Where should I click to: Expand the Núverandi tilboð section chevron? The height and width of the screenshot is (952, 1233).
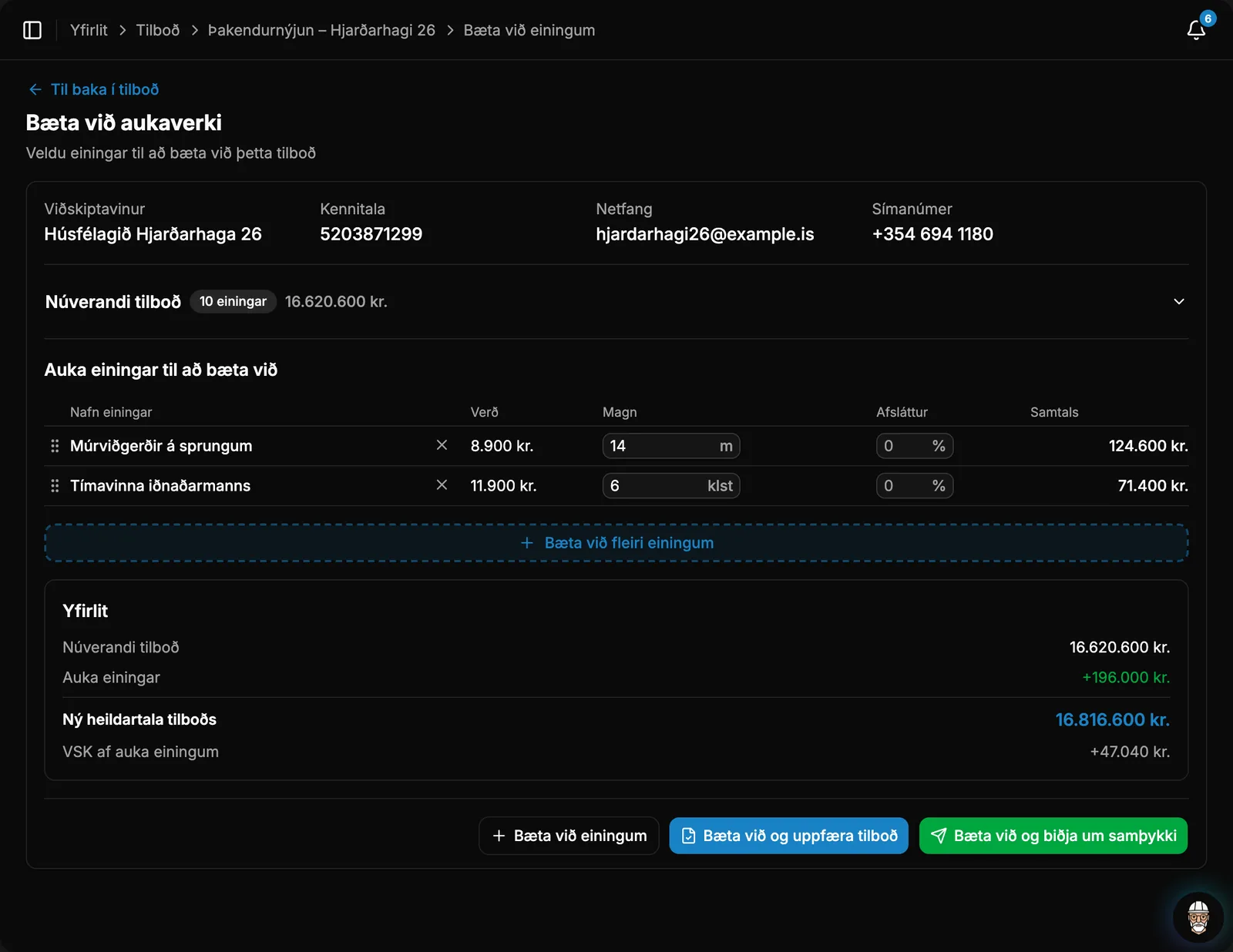pyautogui.click(x=1178, y=301)
